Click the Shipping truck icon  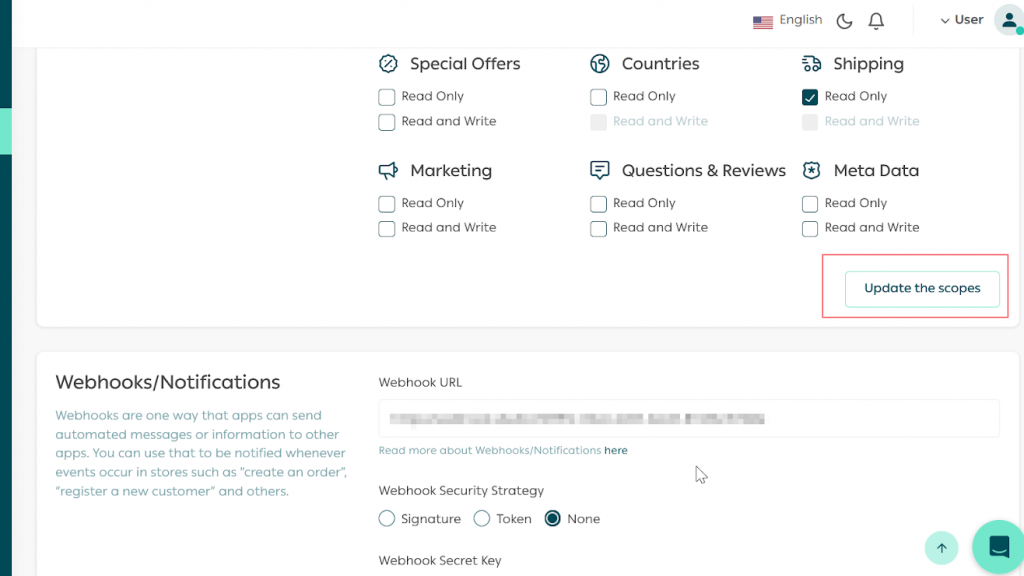click(x=811, y=64)
